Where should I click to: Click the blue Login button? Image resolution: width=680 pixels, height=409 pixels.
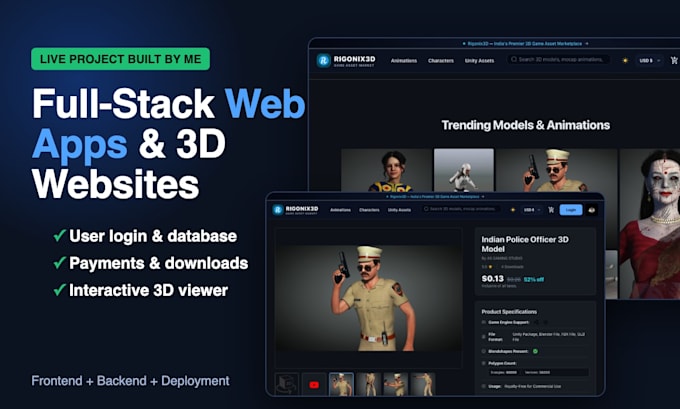tap(571, 210)
